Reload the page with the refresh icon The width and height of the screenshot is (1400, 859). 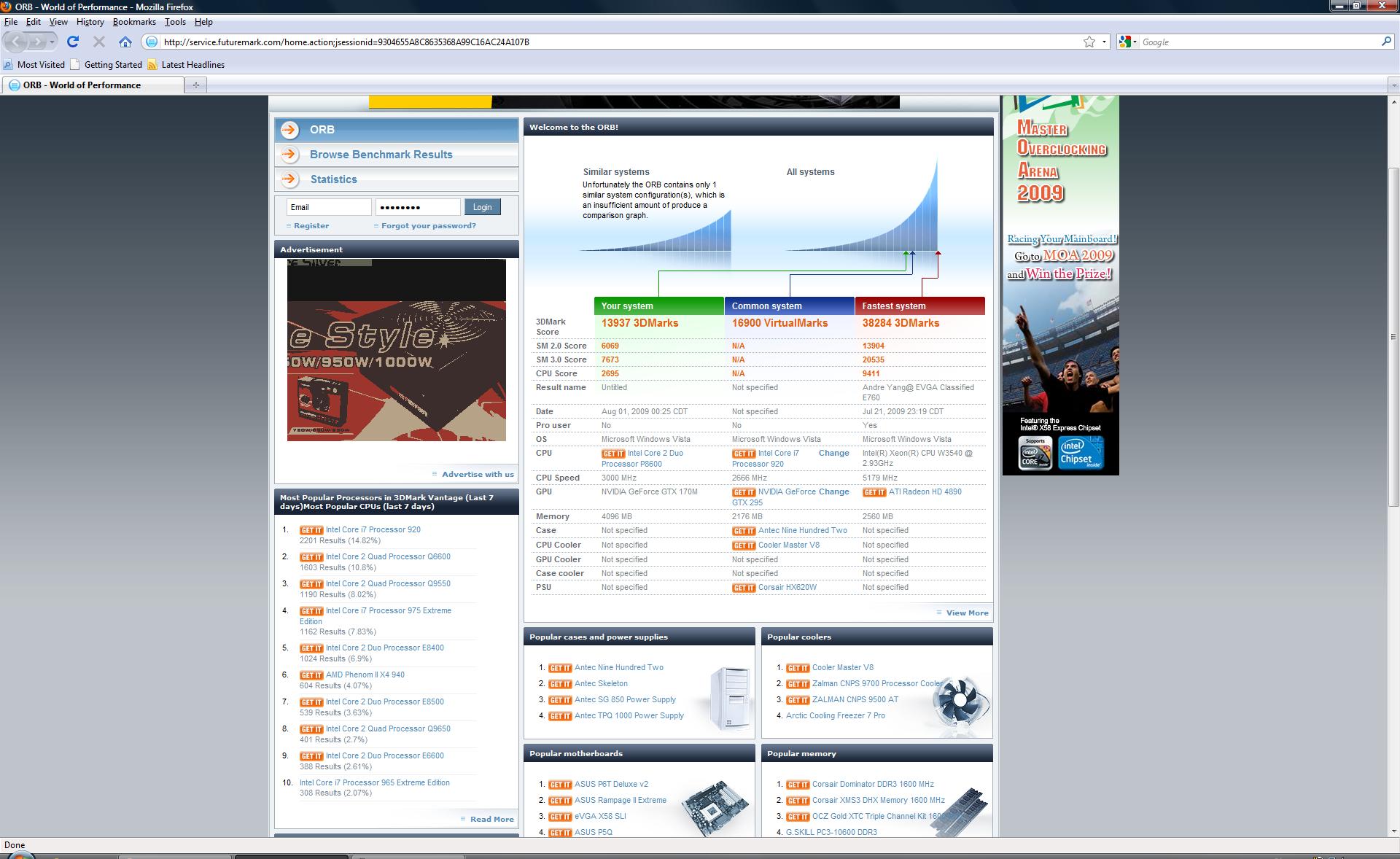pos(73,42)
